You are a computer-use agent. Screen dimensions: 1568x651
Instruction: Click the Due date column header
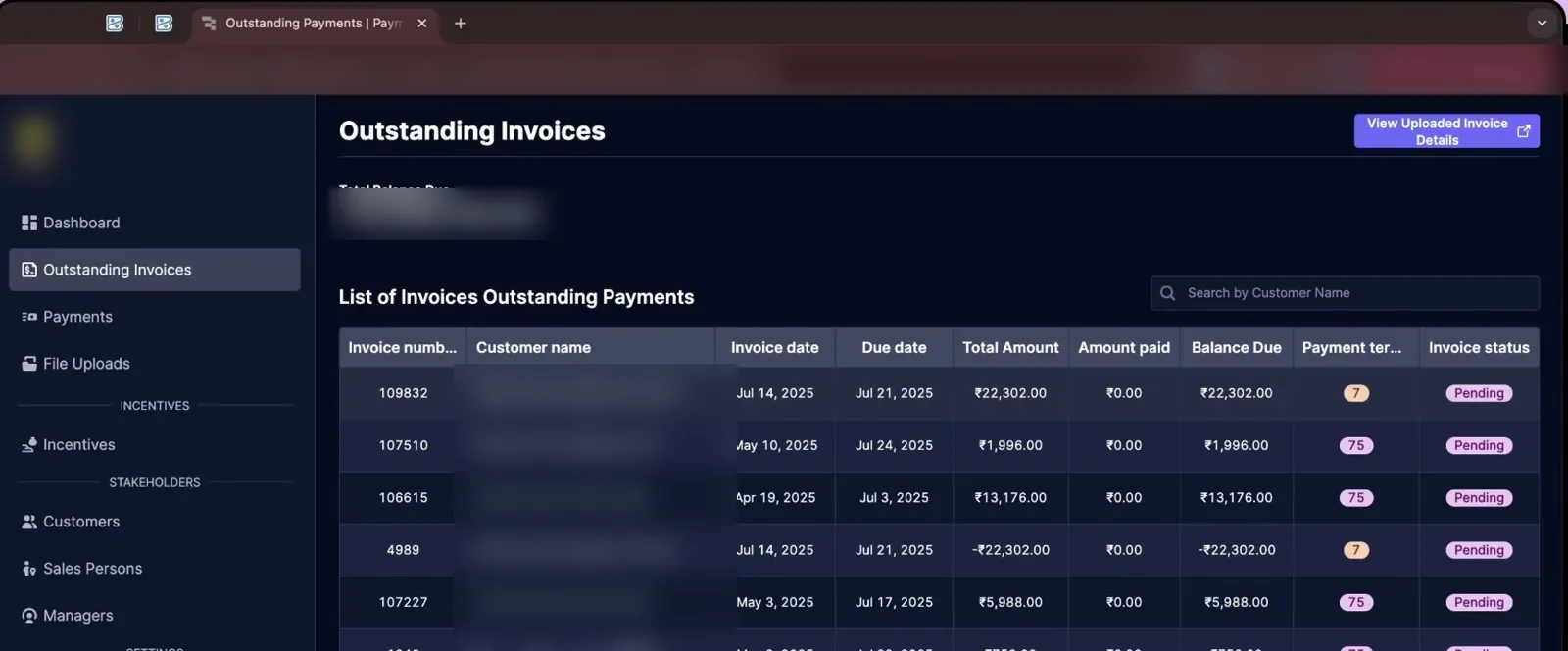pyautogui.click(x=894, y=348)
